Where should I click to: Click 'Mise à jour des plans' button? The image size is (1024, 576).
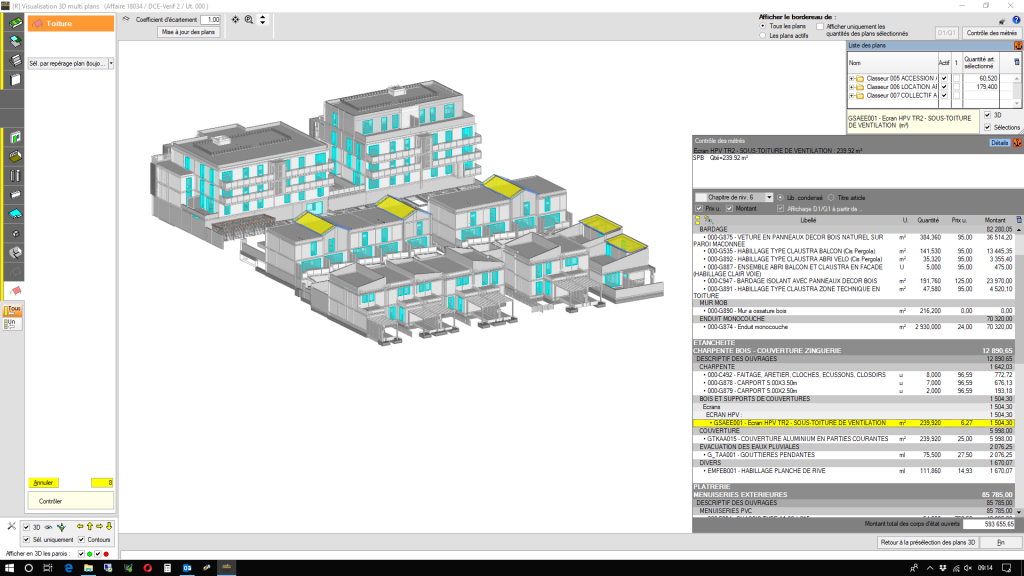tap(188, 32)
